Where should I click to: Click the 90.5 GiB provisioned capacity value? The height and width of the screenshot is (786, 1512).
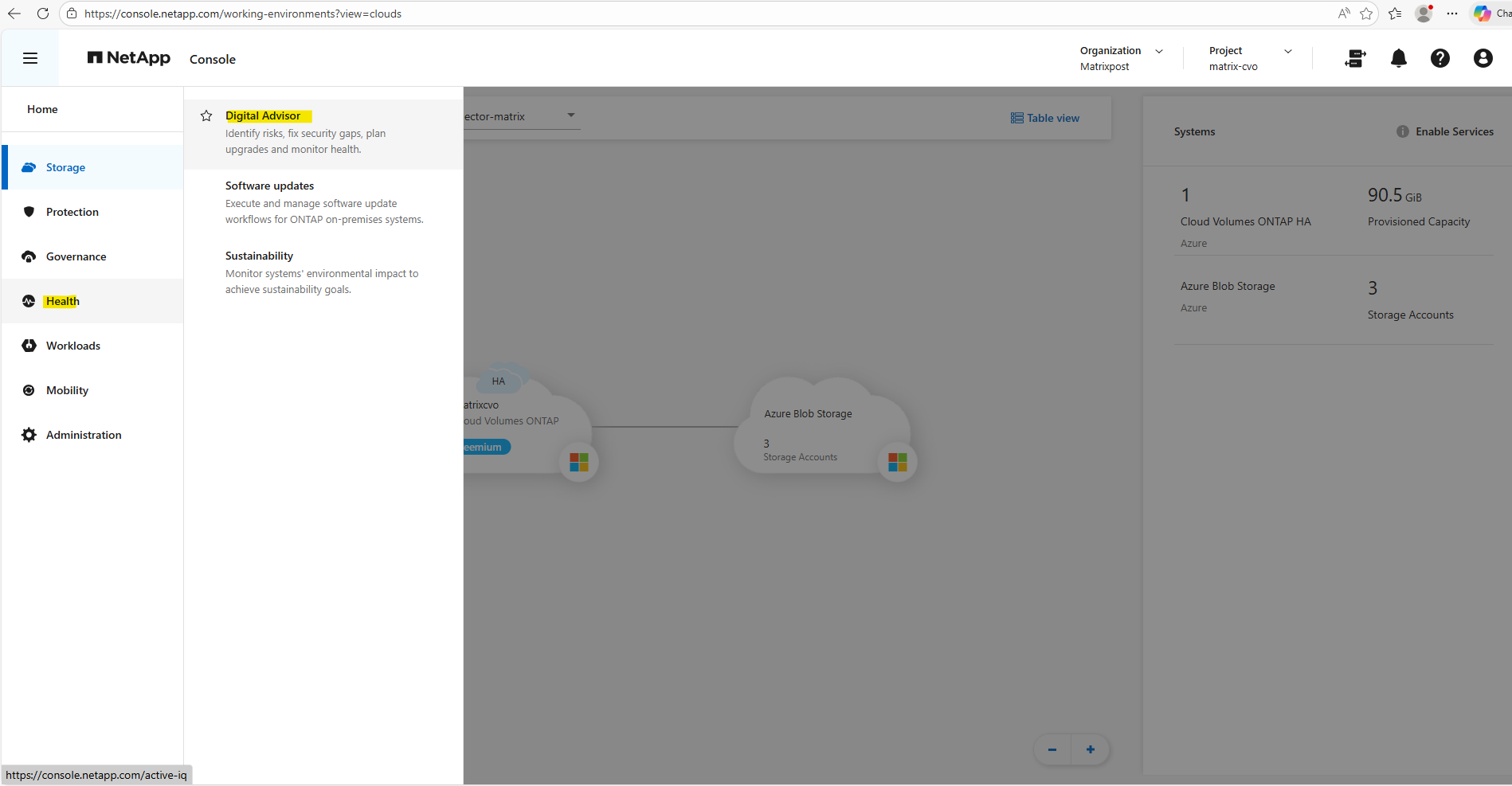1394,195
